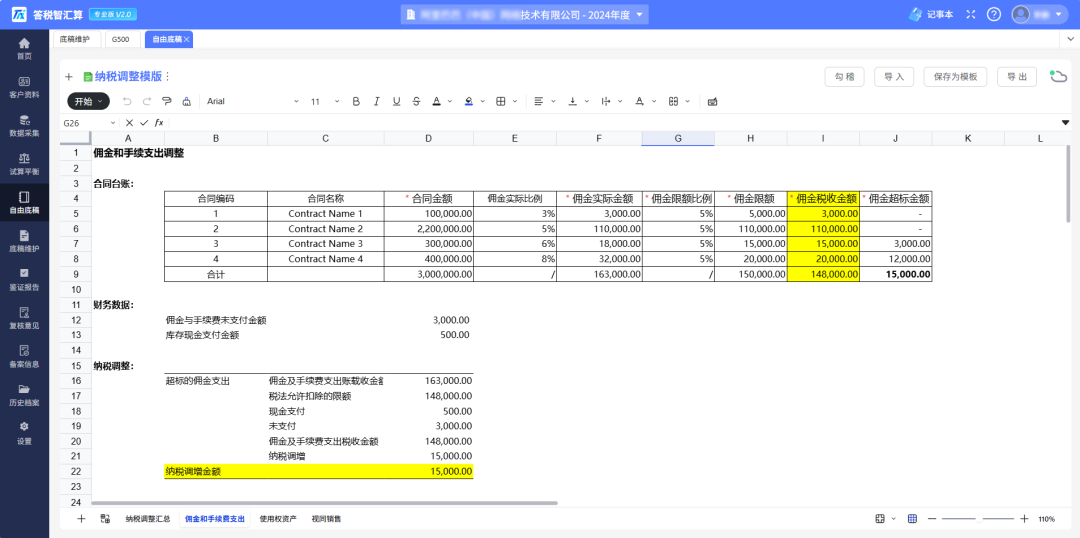Click the 导出 button
The image size is (1080, 538).
click(x=1016, y=77)
